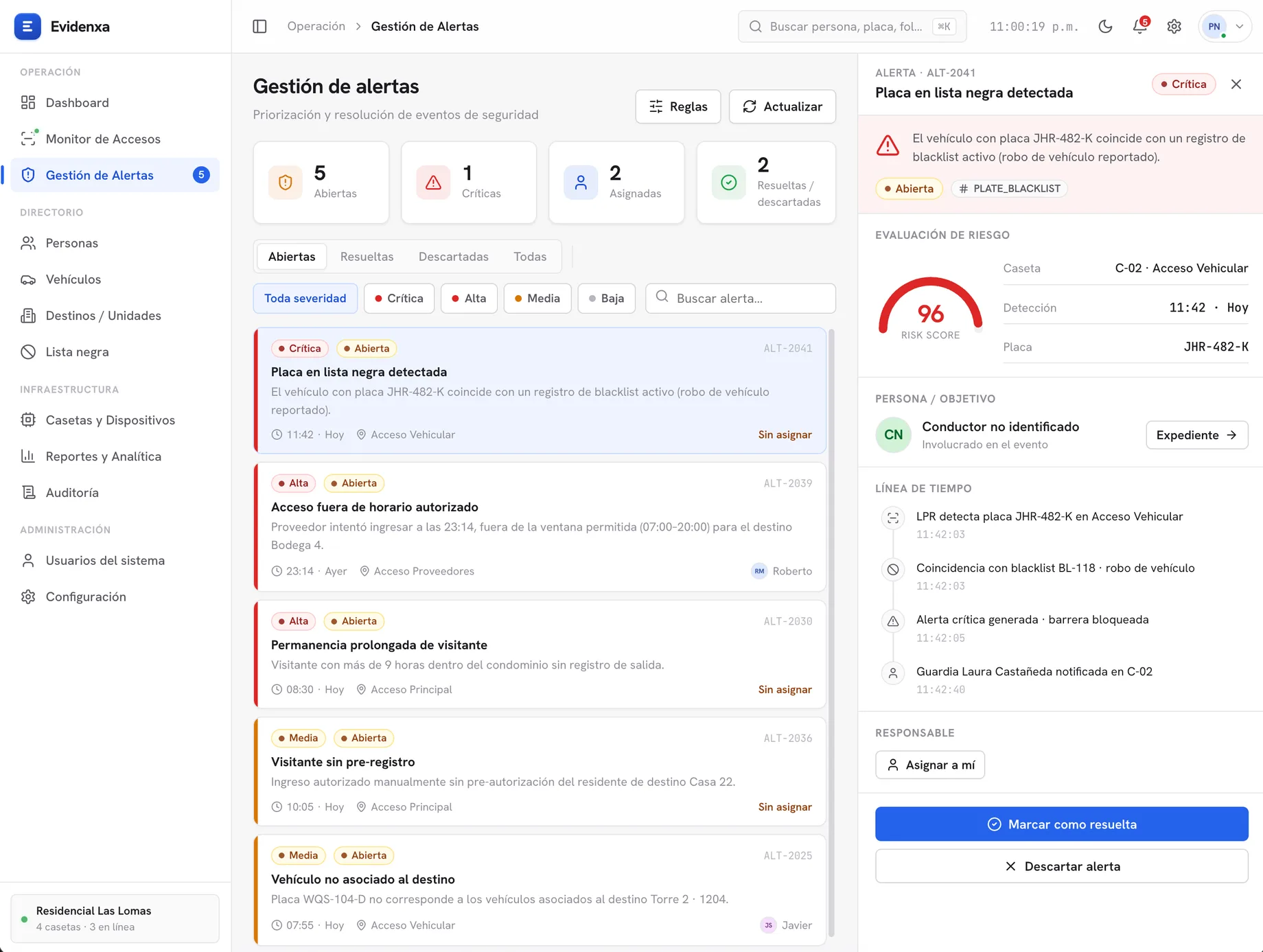Go to Operación breadcrumb
The height and width of the screenshot is (952, 1263).
pos(316,26)
